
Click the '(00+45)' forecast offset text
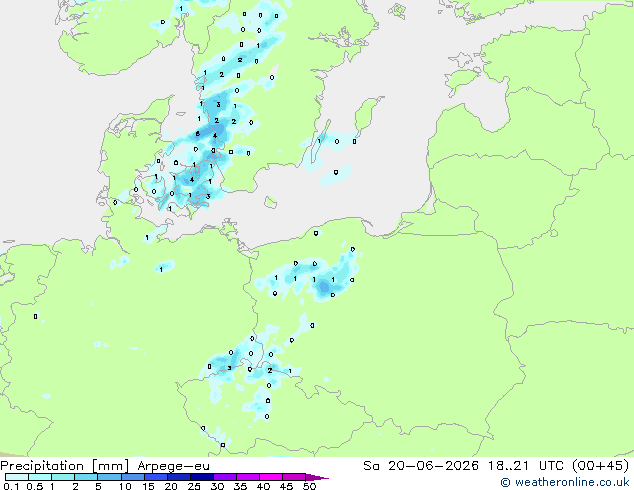pos(600,466)
